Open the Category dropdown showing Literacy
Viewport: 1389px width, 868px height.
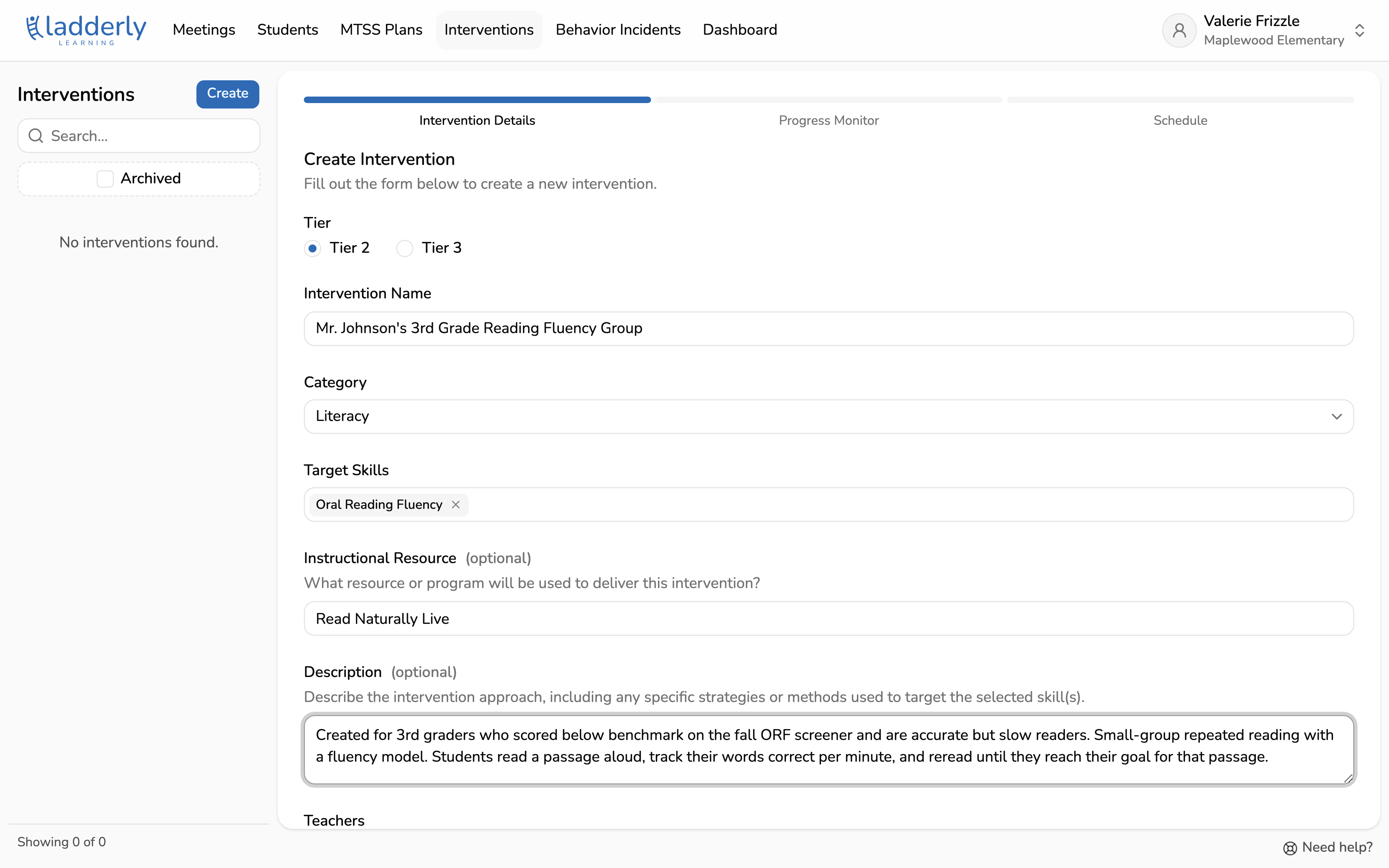pos(828,416)
